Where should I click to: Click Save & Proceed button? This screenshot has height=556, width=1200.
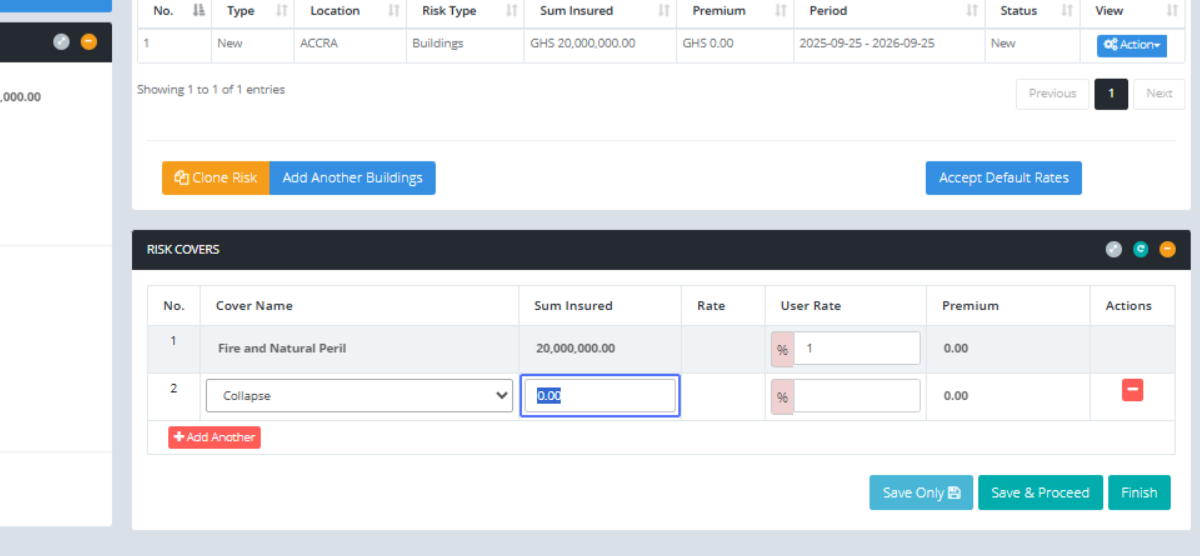(1040, 493)
